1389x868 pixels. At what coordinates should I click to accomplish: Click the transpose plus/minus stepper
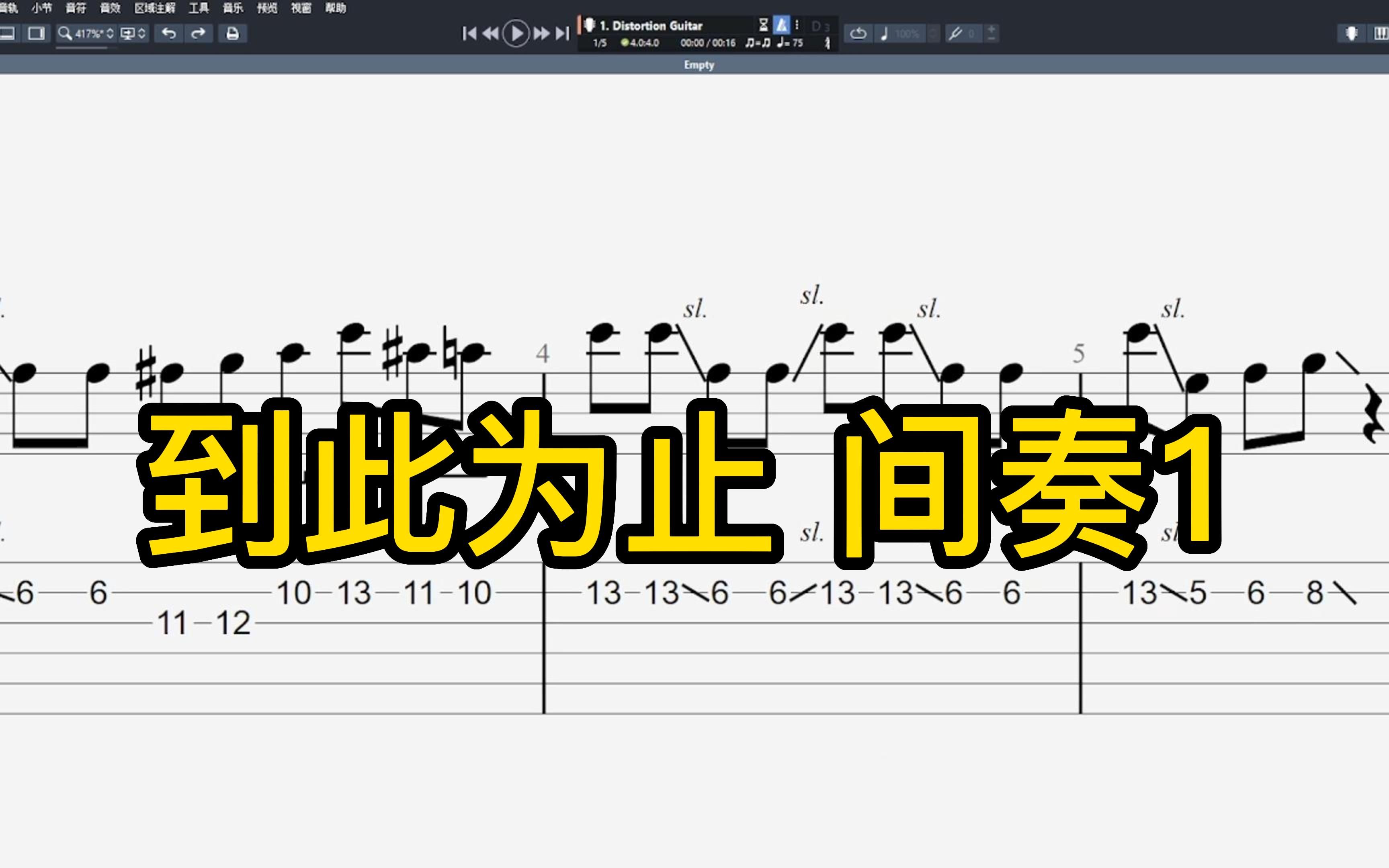tap(991, 33)
